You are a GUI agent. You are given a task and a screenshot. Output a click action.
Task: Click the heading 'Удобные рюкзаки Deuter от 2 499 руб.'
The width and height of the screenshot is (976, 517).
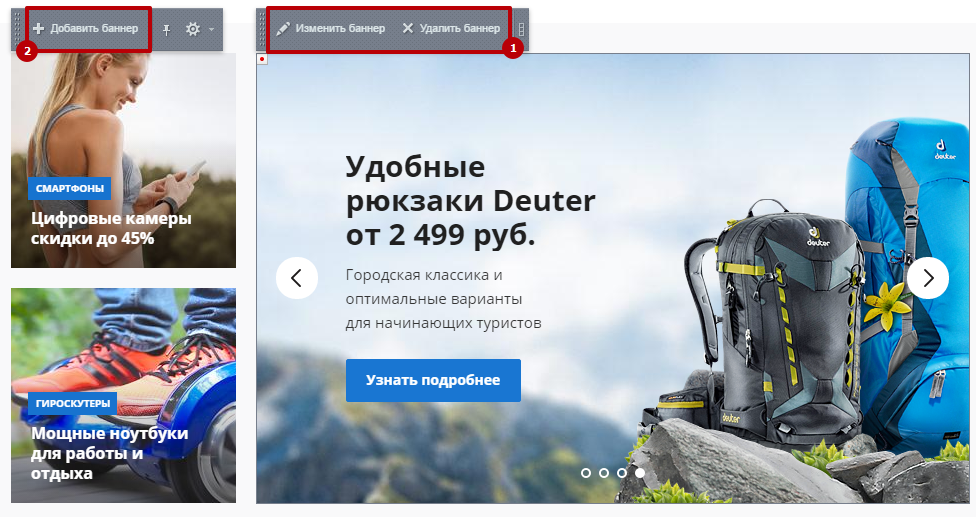click(470, 201)
